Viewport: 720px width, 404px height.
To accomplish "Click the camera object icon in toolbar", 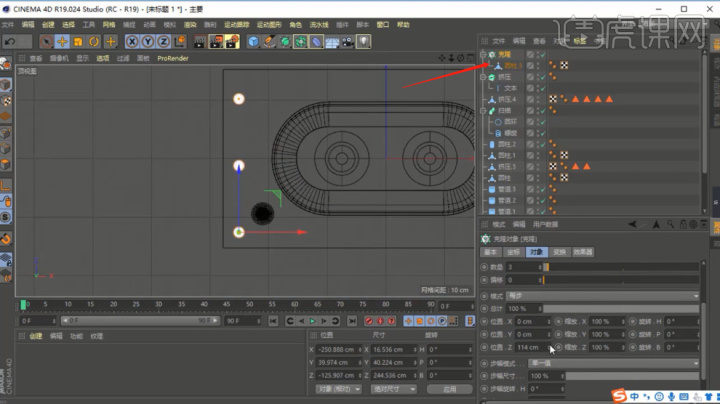I will click(347, 41).
